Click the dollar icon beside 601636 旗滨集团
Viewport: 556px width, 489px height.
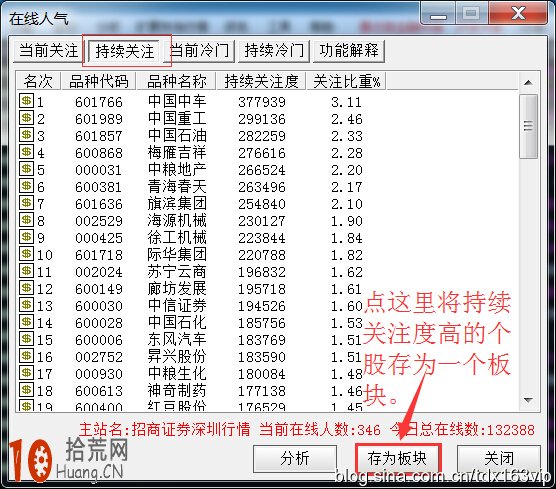26,203
